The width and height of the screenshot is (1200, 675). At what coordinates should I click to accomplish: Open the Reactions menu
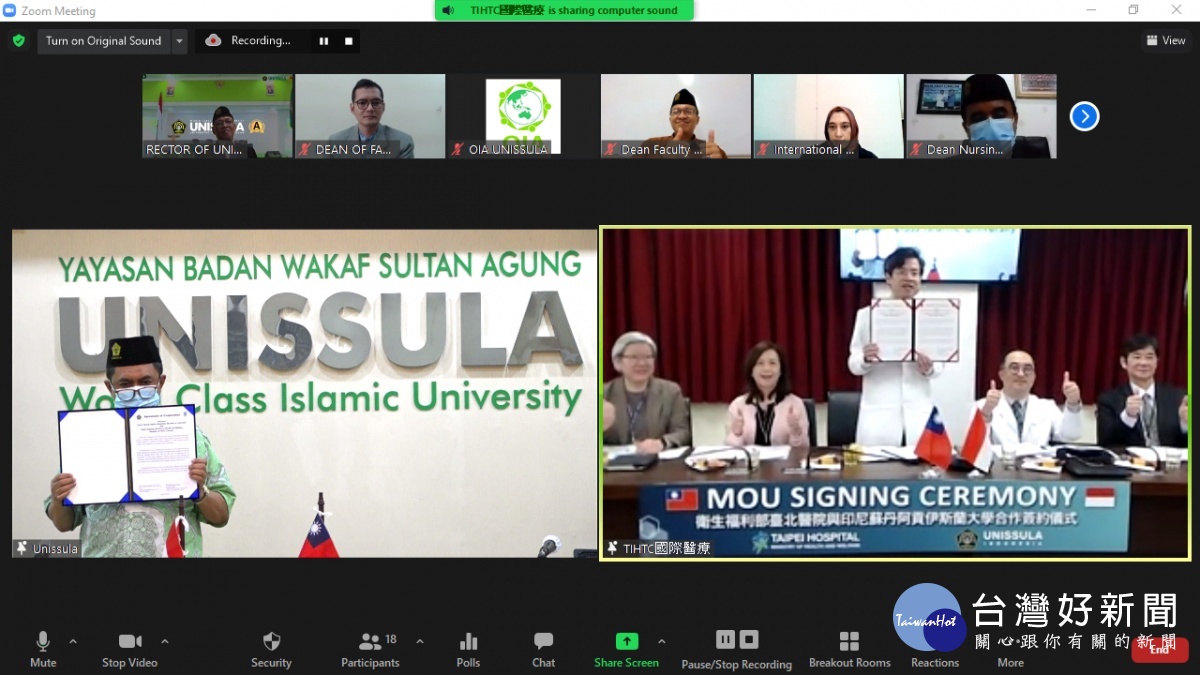pos(935,650)
